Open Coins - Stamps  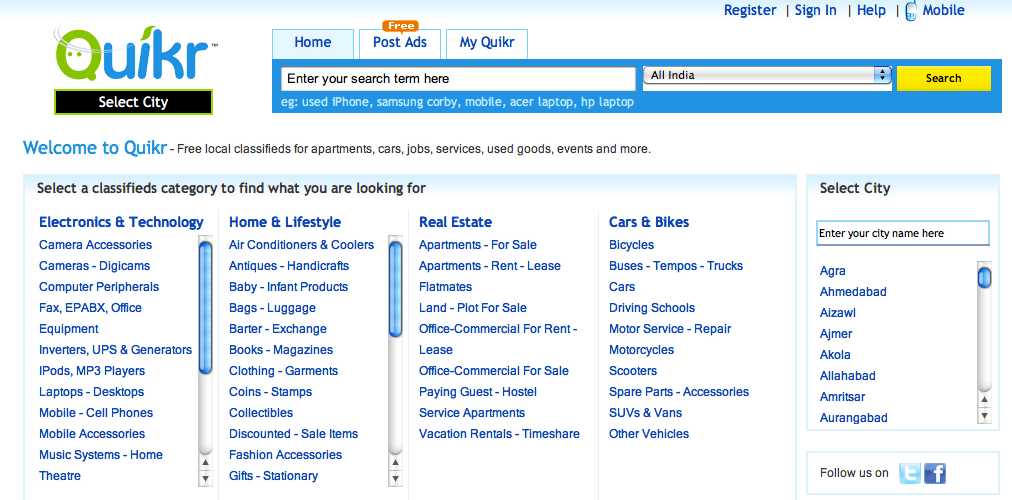point(270,392)
